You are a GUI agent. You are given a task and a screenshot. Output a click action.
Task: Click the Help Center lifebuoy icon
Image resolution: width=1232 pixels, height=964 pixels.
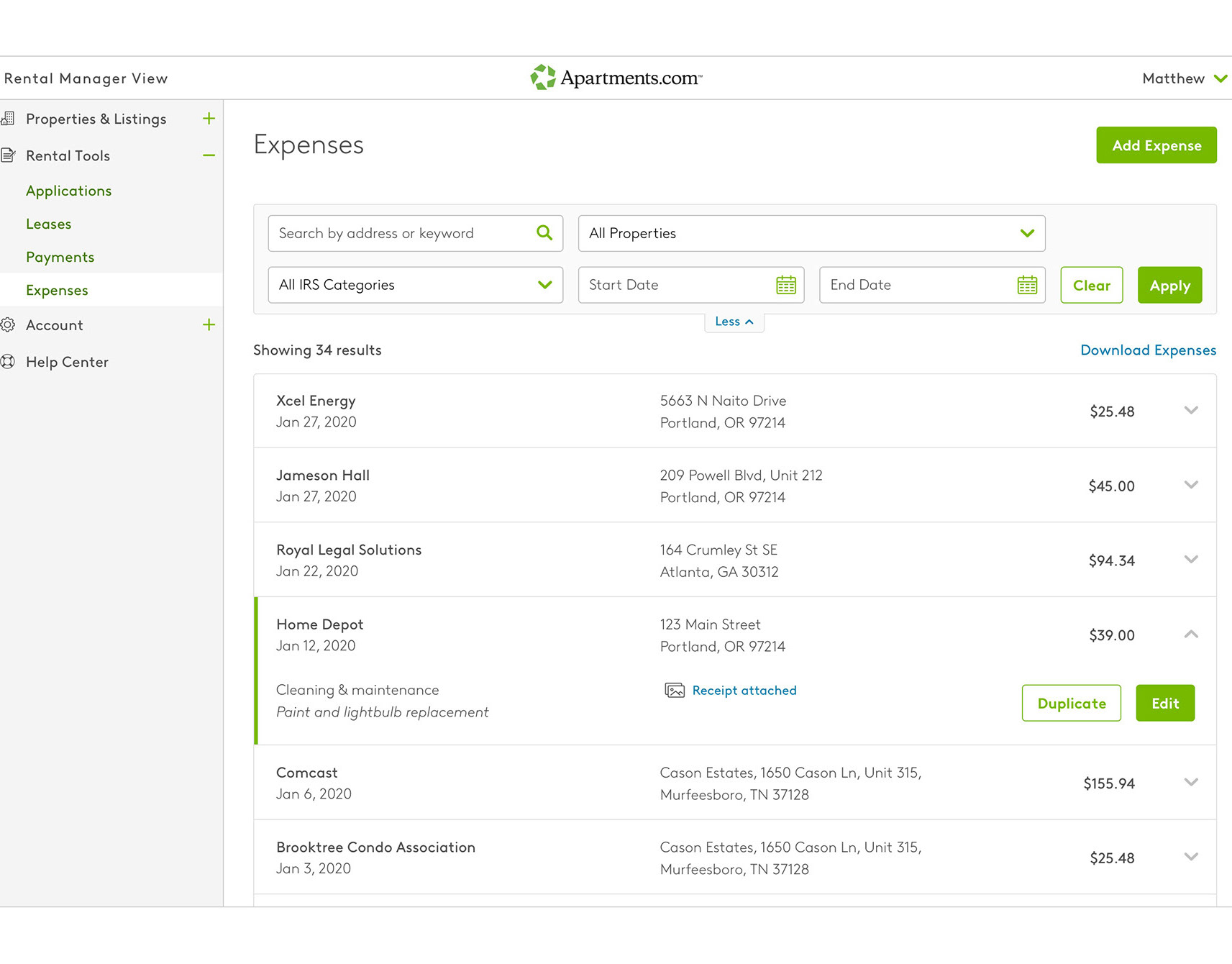coord(8,362)
